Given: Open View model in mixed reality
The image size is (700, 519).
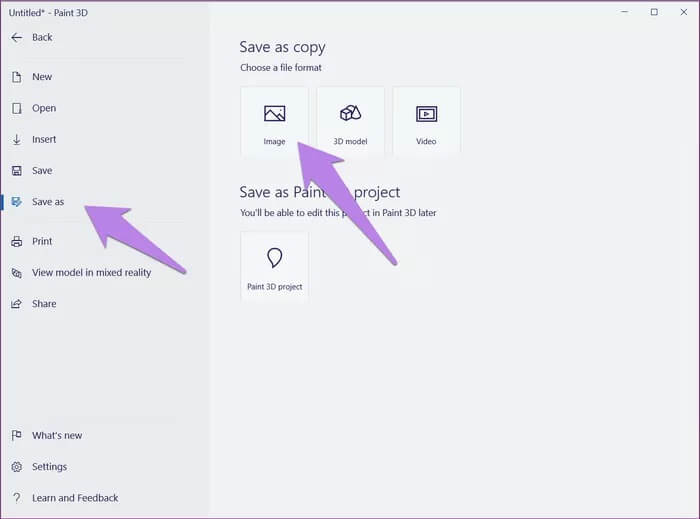Looking at the screenshot, I should [92, 273].
